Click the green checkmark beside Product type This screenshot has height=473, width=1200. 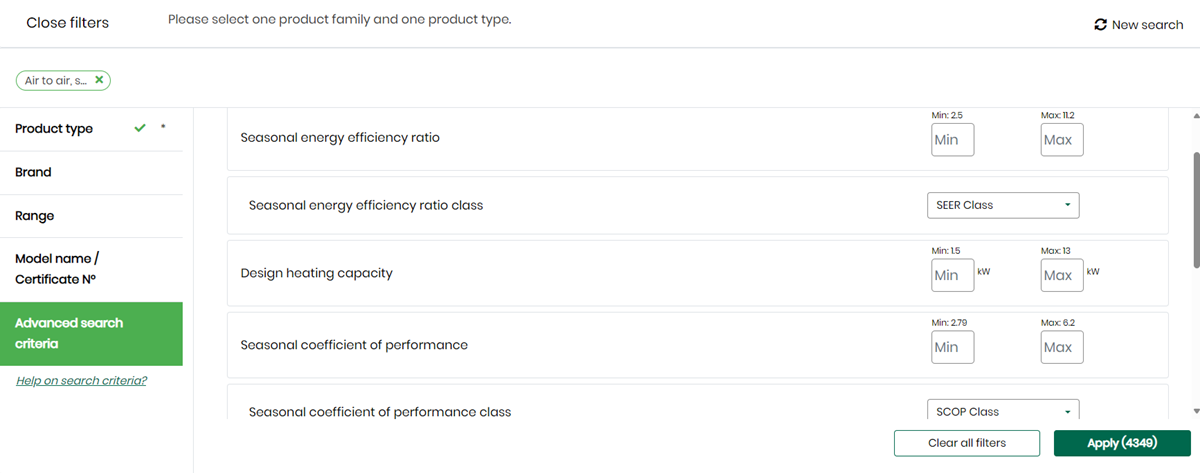point(140,128)
